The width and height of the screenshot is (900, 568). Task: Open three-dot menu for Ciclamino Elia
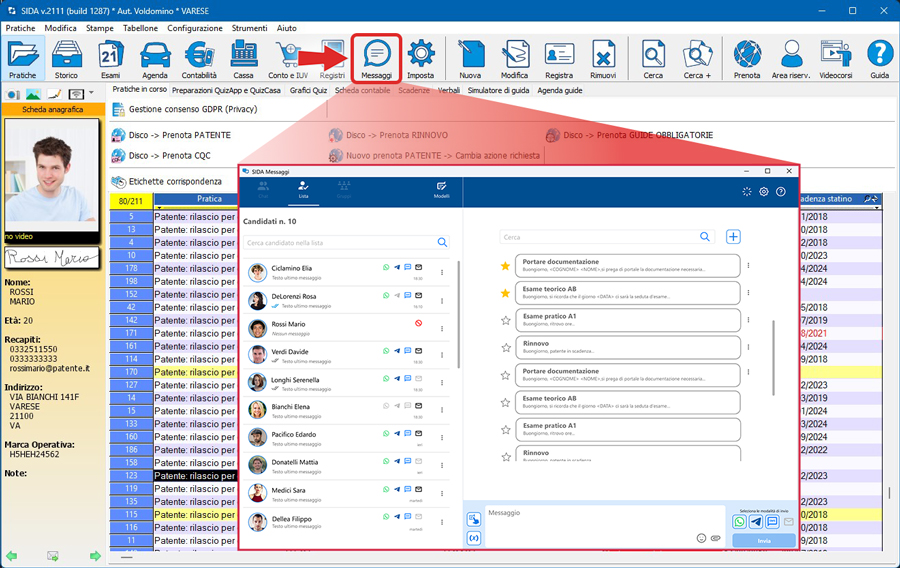coord(442,273)
